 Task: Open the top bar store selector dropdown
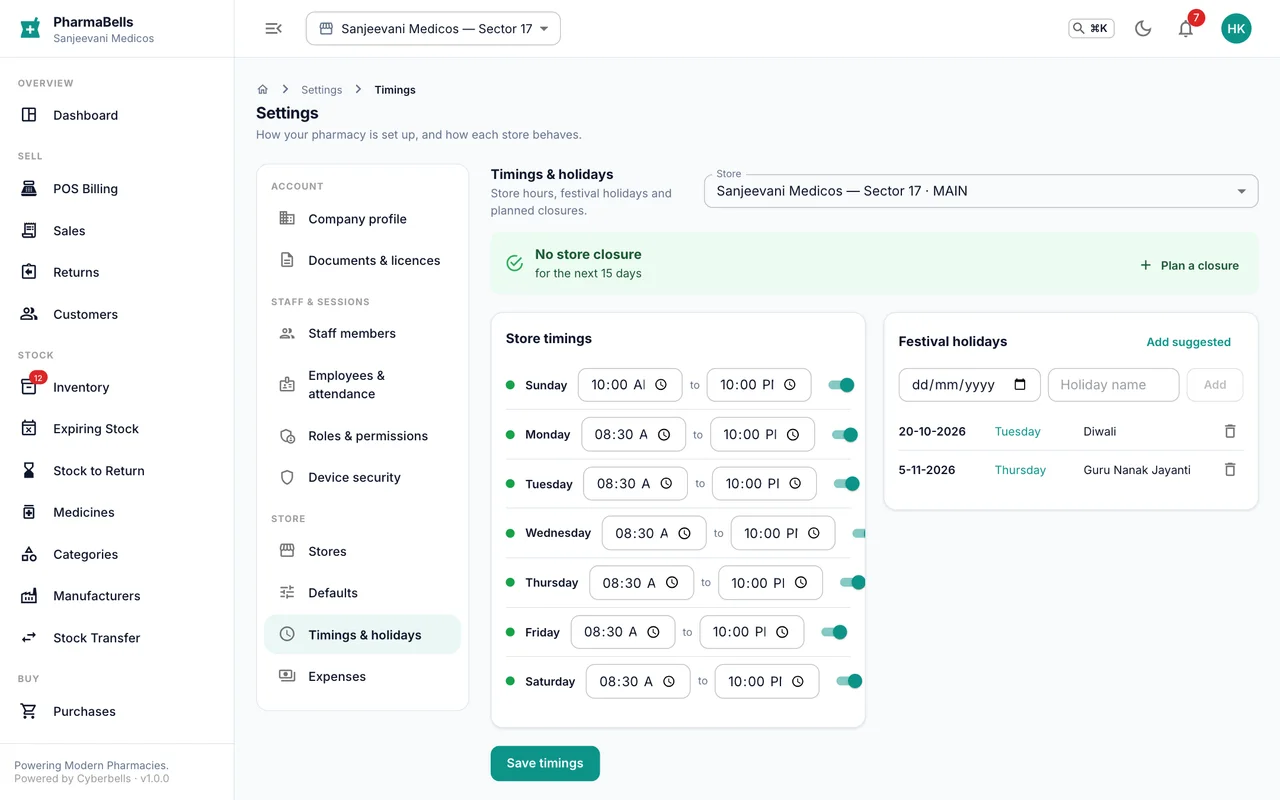433,29
